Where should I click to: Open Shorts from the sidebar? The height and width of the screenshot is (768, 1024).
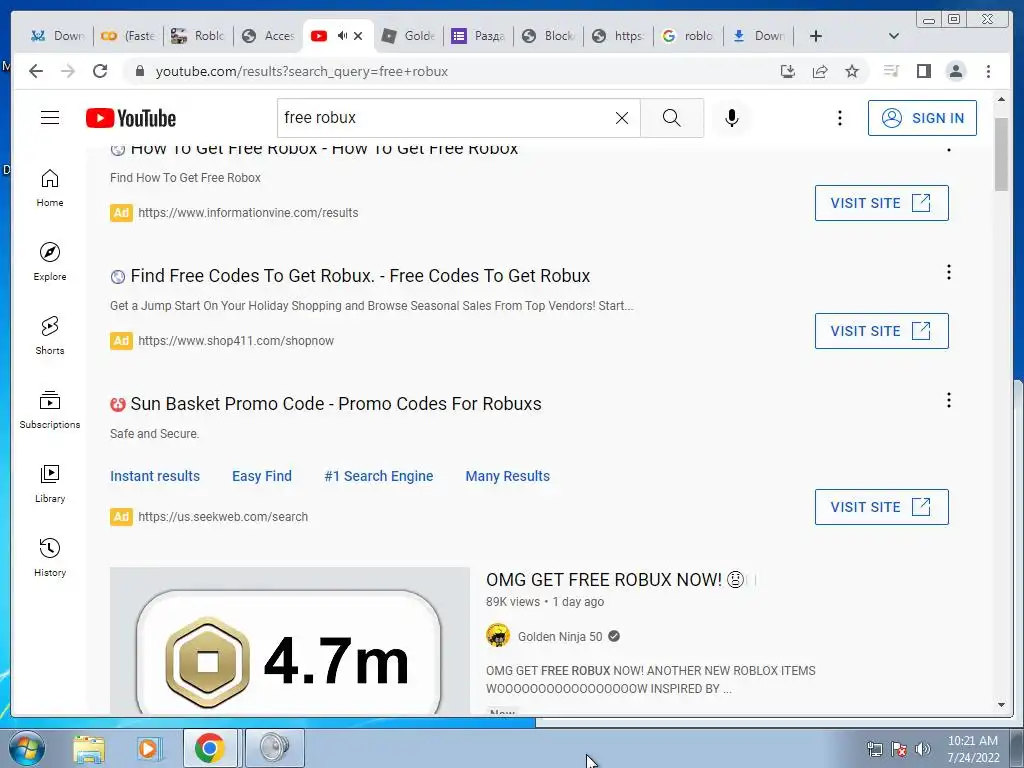[50, 336]
